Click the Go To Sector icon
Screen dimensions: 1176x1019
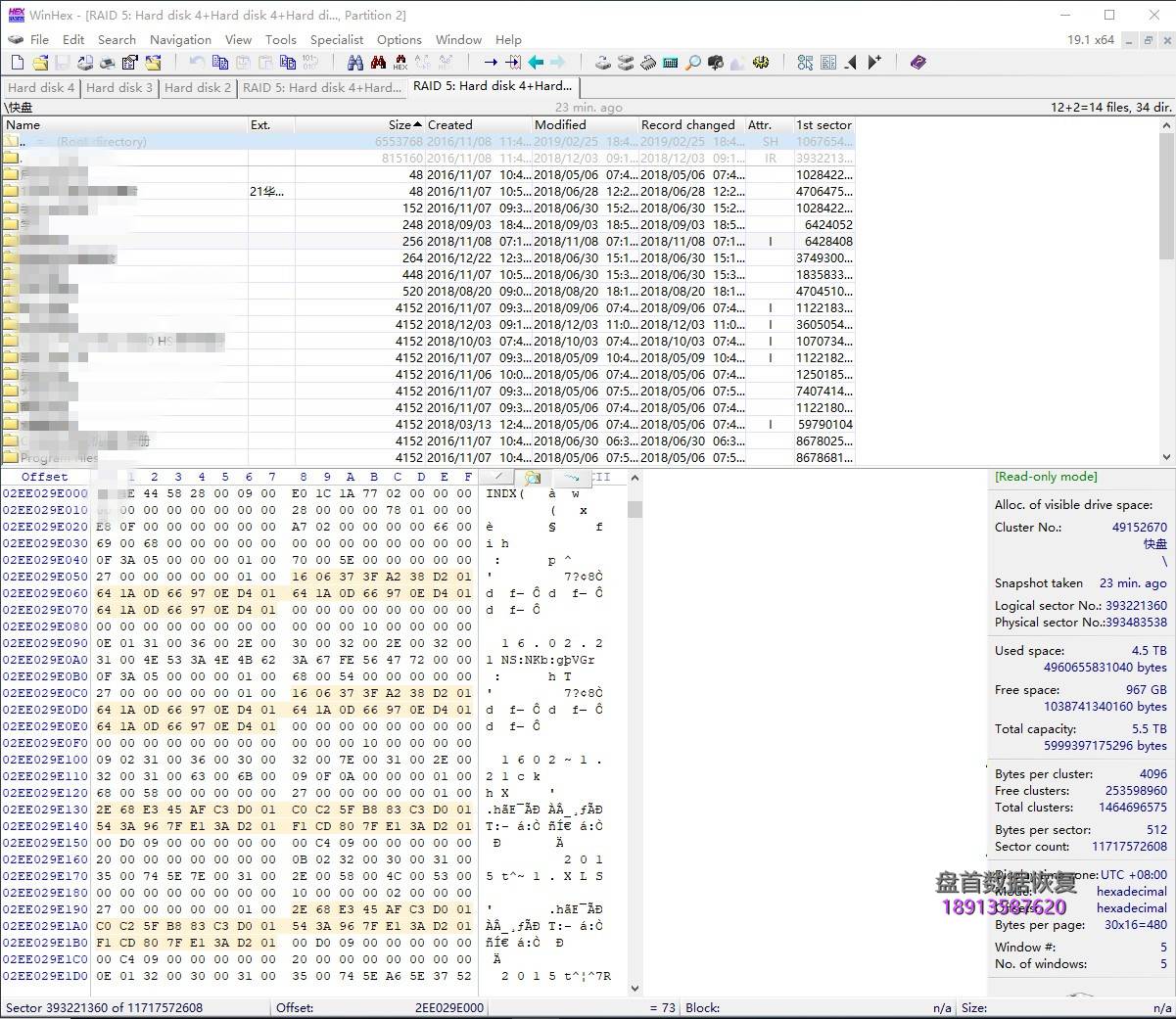[x=513, y=63]
